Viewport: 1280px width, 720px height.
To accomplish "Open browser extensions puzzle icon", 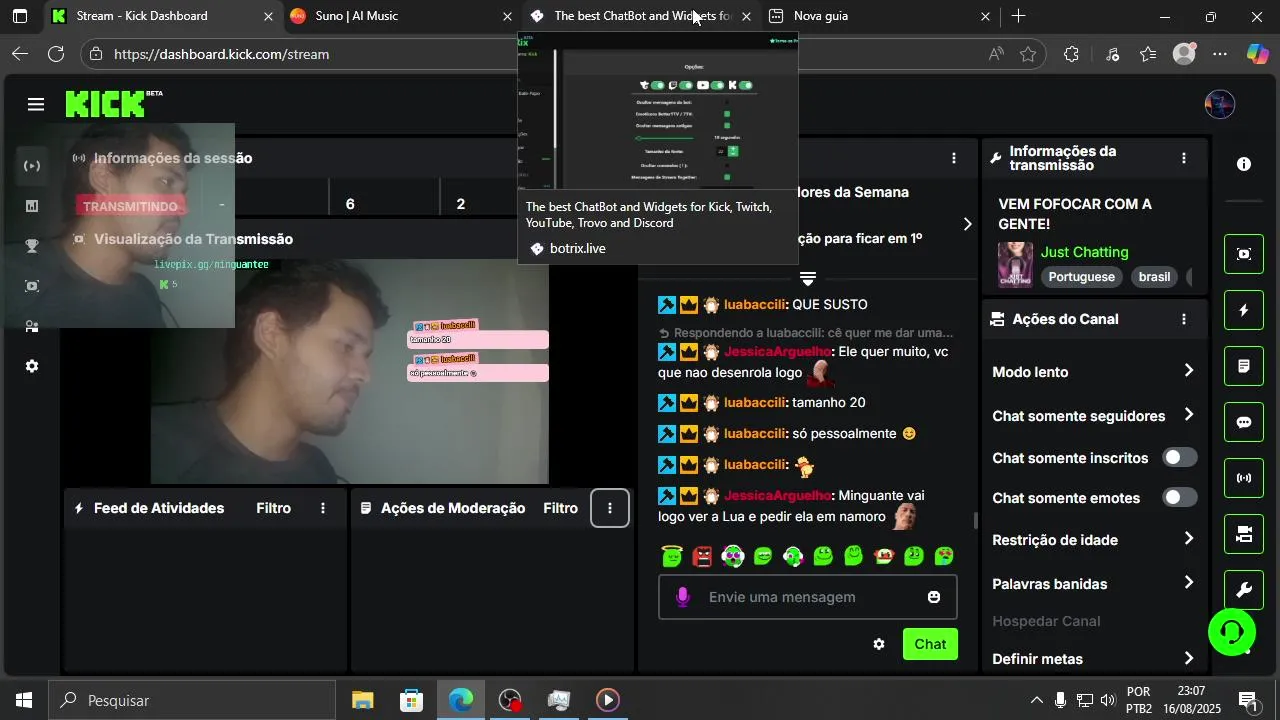I will (x=1071, y=54).
